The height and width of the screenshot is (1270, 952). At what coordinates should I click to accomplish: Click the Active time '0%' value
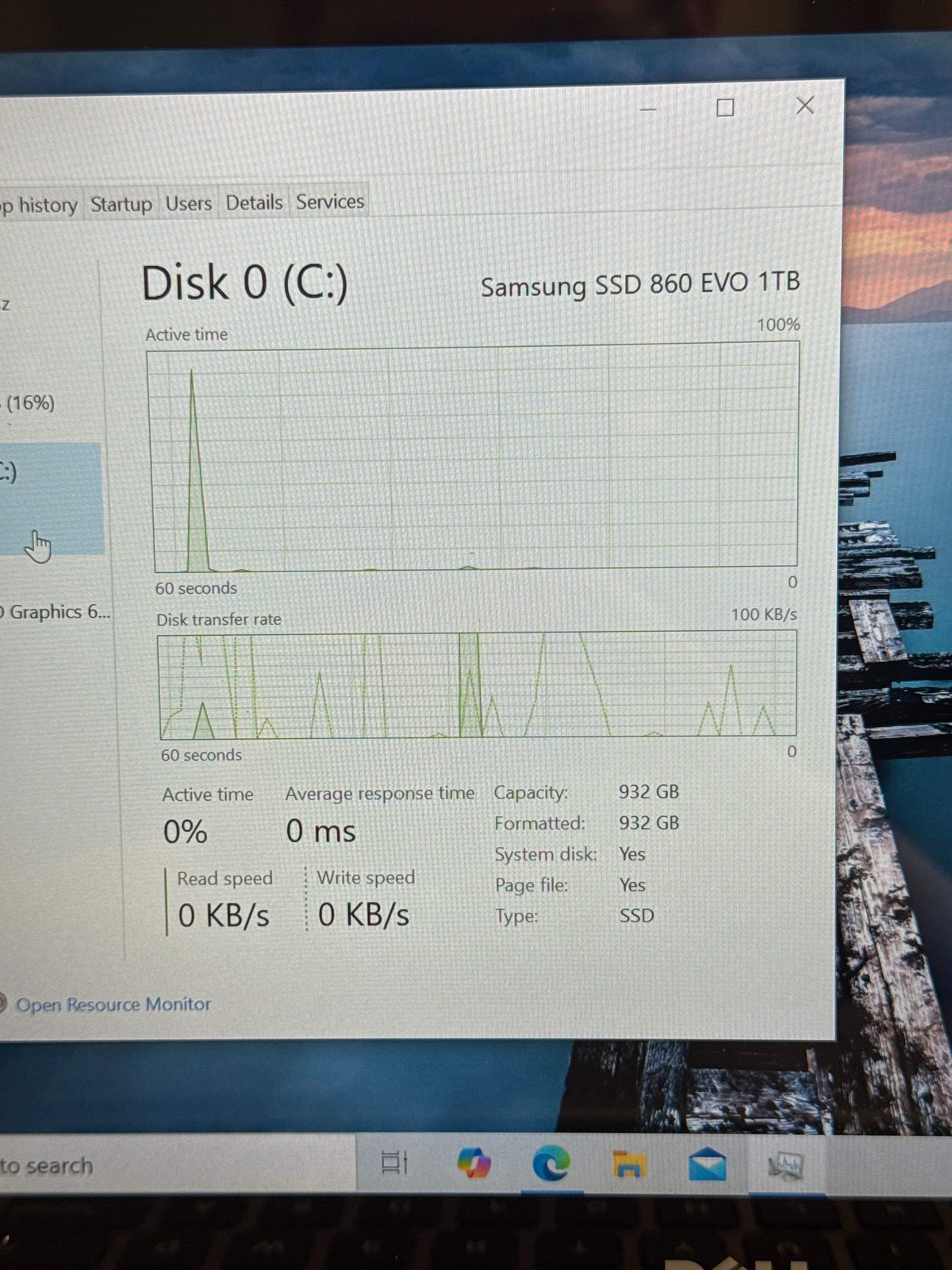click(x=185, y=832)
